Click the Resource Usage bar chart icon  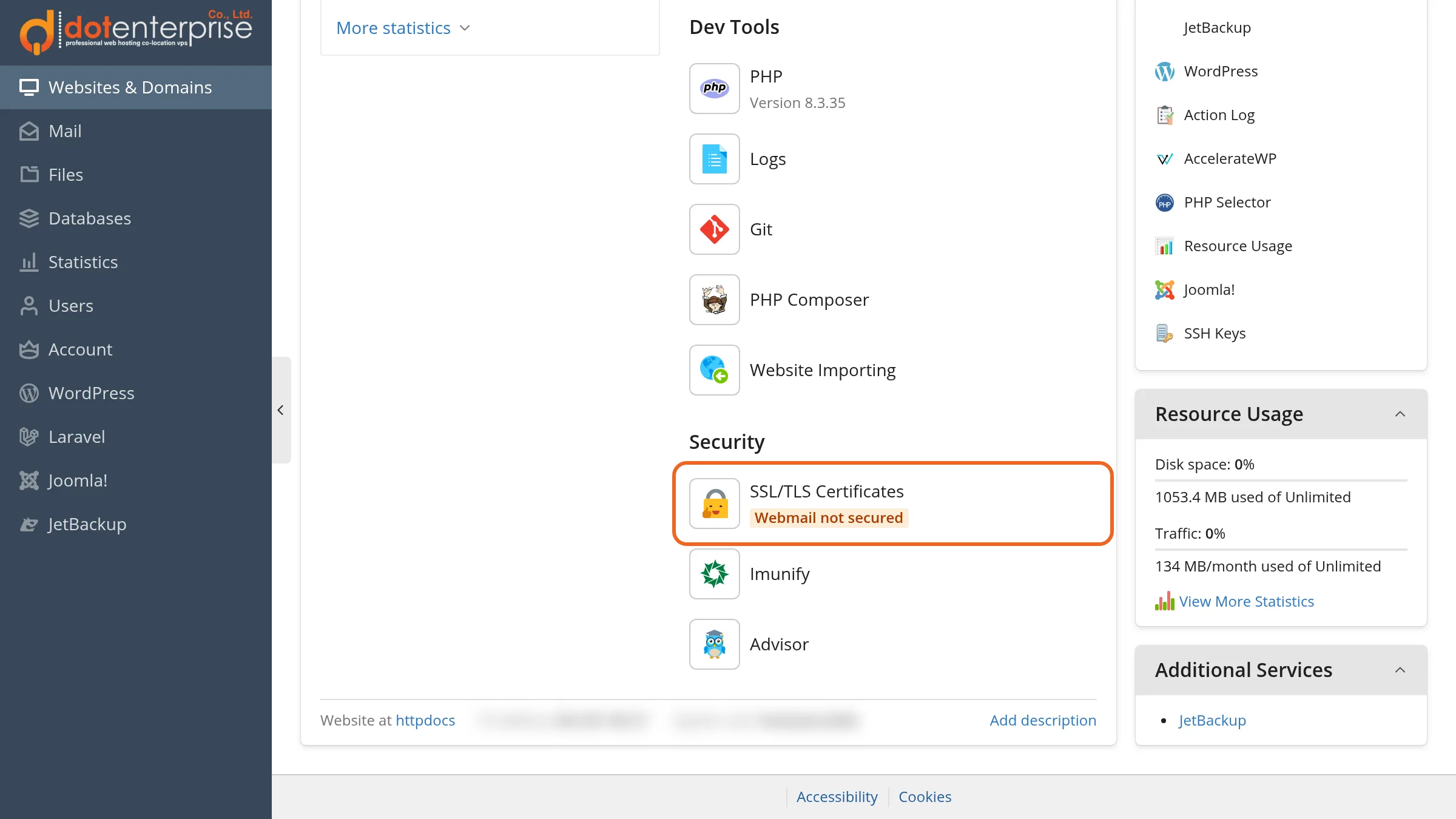(x=1165, y=246)
